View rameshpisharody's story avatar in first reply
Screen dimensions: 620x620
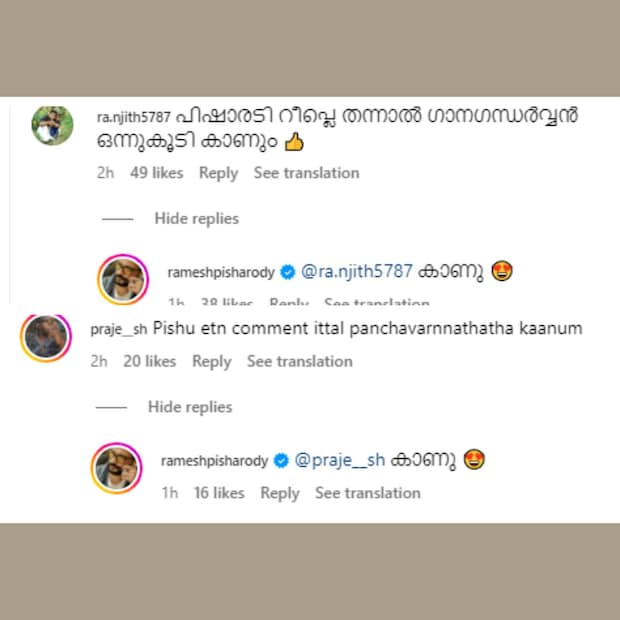(123, 280)
